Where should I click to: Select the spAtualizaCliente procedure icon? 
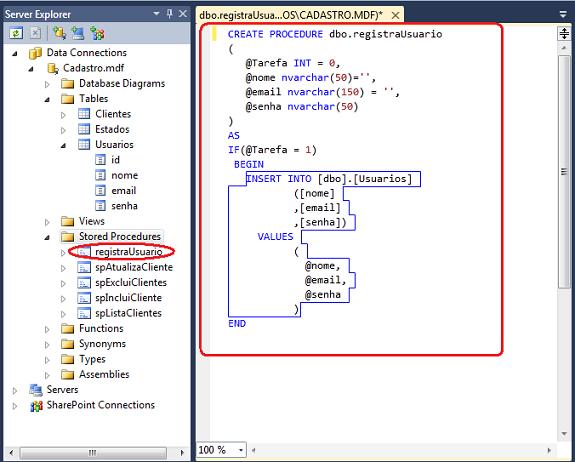(x=84, y=267)
